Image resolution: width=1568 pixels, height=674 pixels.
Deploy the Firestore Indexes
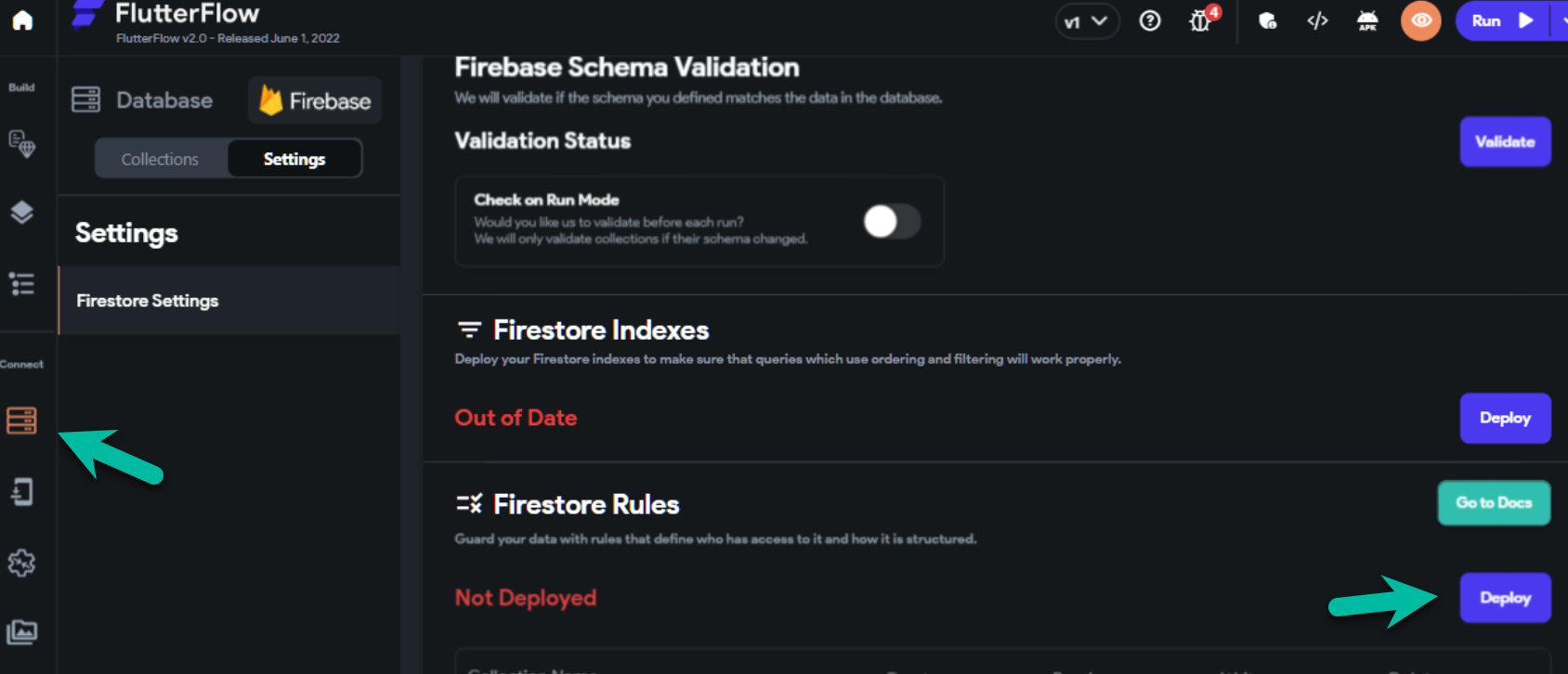click(1505, 418)
